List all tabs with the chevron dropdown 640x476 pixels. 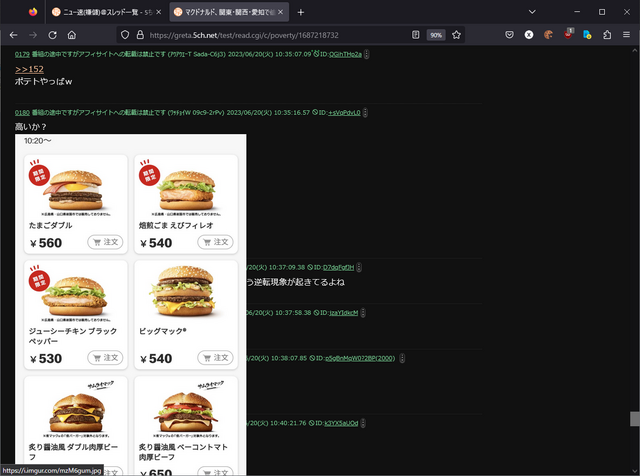tap(532, 12)
